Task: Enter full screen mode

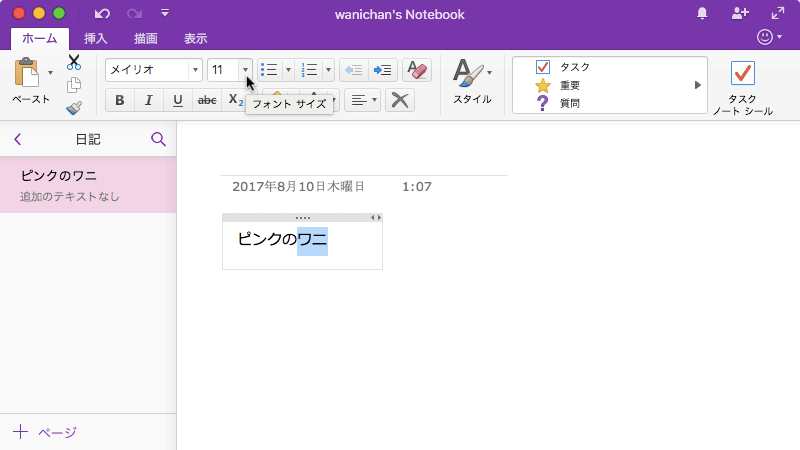Action: pos(778,13)
